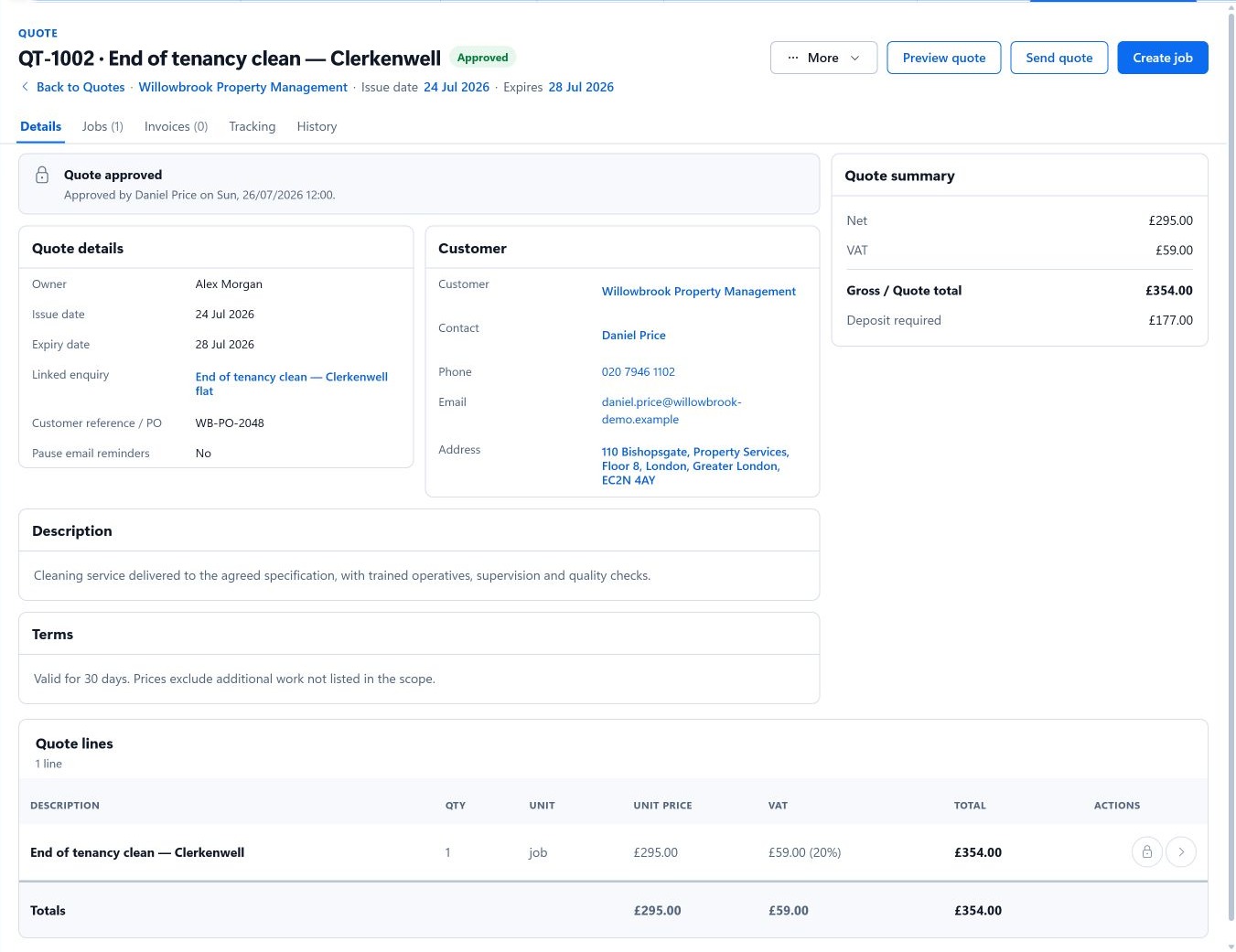The image size is (1236, 952).
Task: Open the Invoices (0) tab
Action: [x=177, y=126]
